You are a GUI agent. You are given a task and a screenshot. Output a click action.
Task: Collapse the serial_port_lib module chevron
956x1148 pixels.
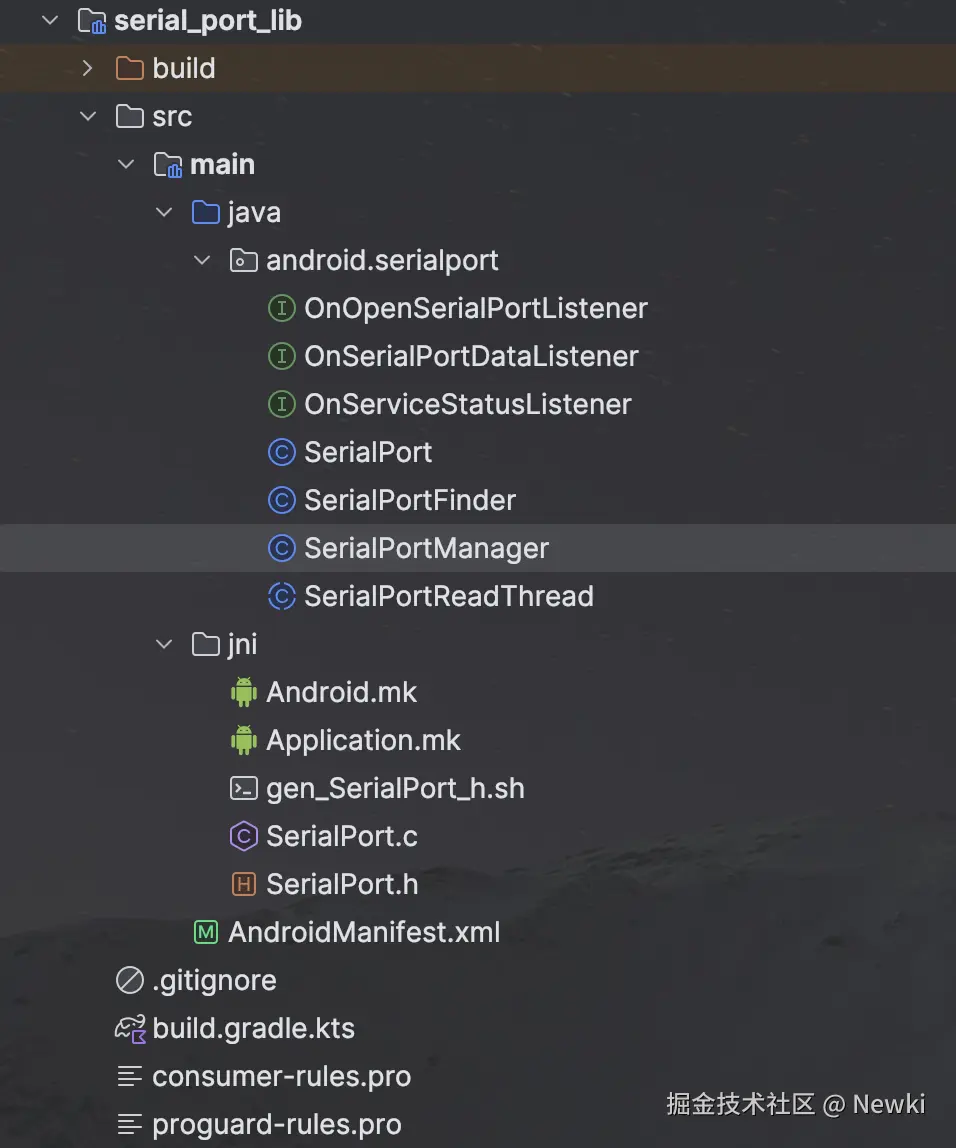click(51, 20)
